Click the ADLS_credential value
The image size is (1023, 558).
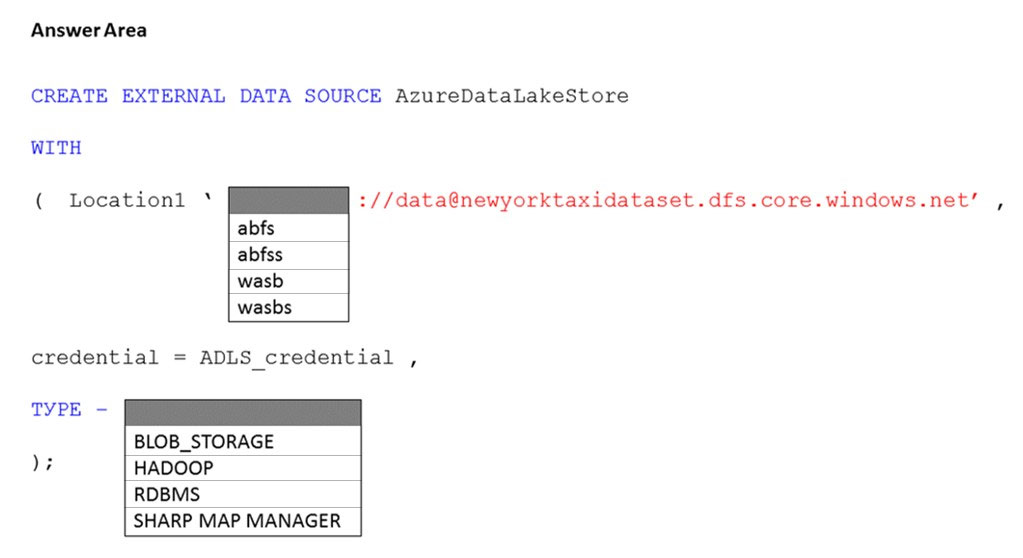coord(296,358)
